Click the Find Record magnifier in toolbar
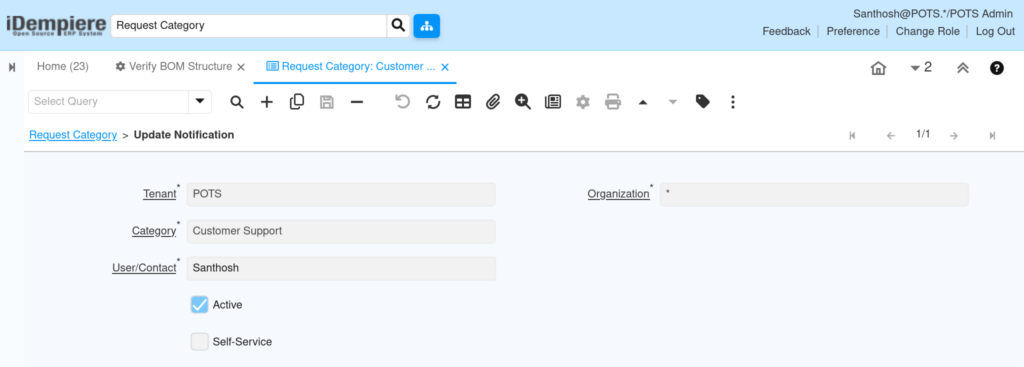 237,102
